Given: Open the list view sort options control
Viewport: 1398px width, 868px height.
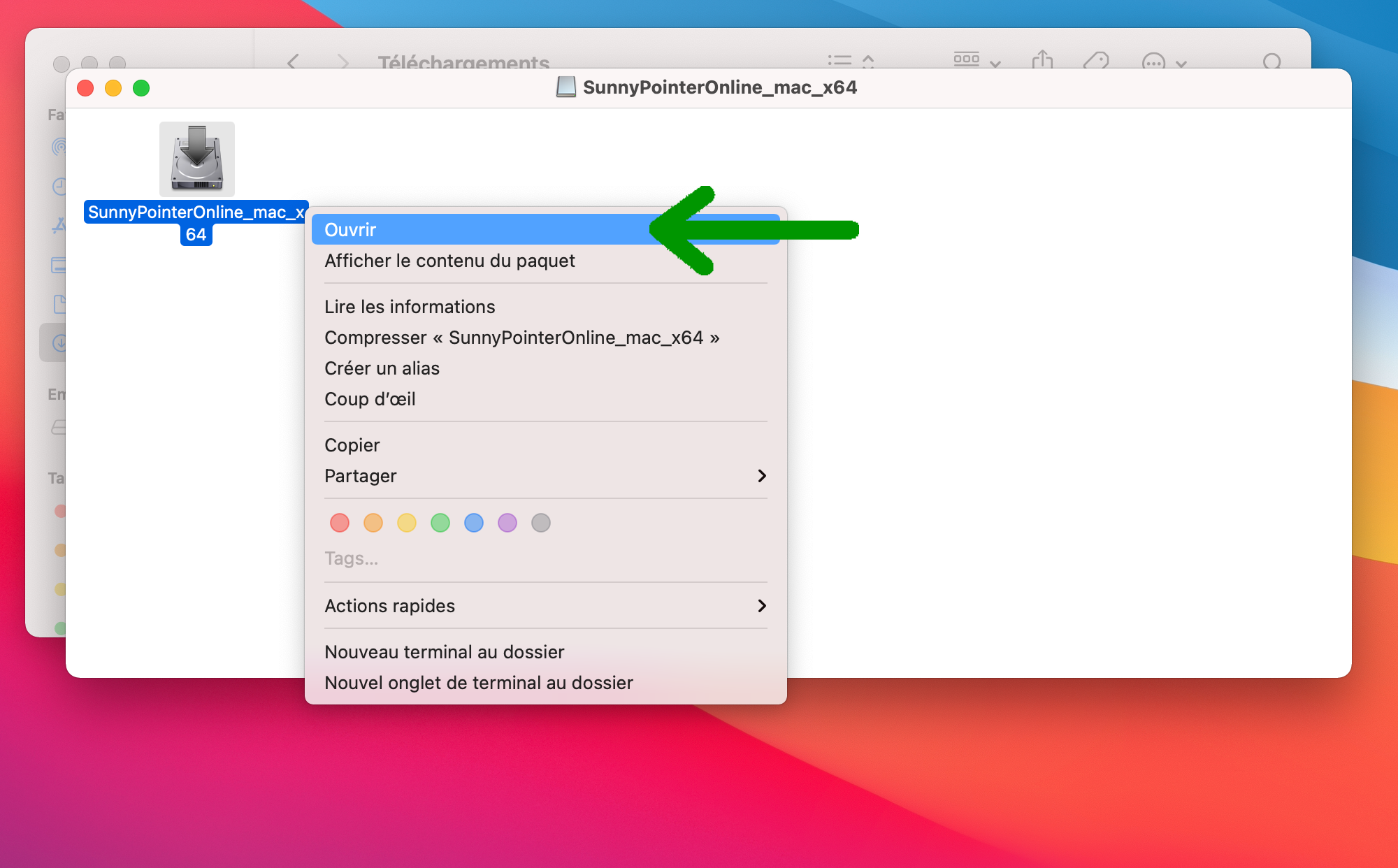Looking at the screenshot, I should tap(850, 62).
